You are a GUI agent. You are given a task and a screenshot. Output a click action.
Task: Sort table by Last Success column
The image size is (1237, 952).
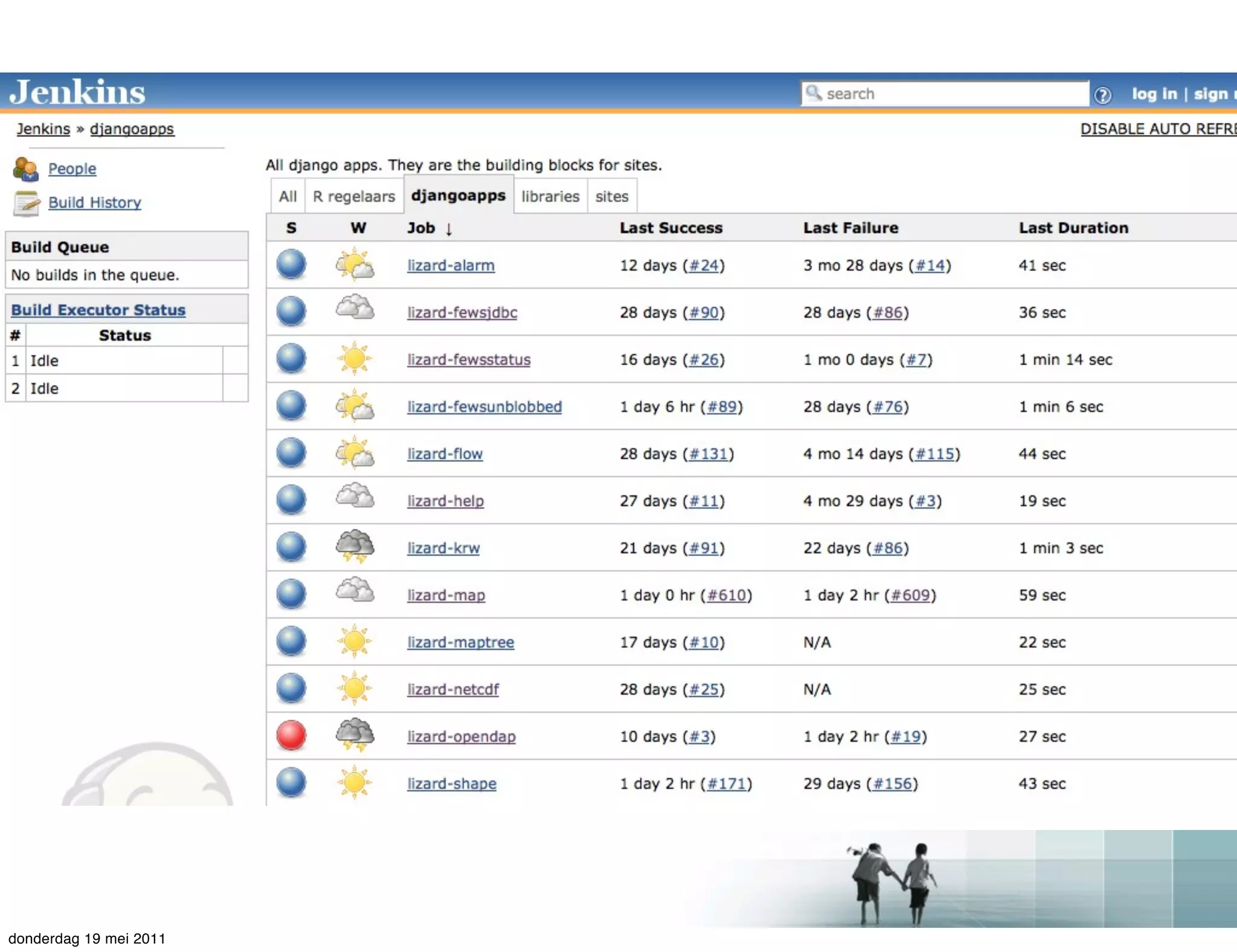671,228
